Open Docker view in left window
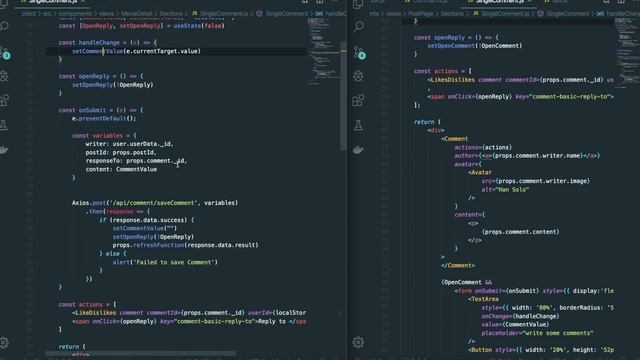The height and width of the screenshot is (360, 640). click(x=4, y=150)
